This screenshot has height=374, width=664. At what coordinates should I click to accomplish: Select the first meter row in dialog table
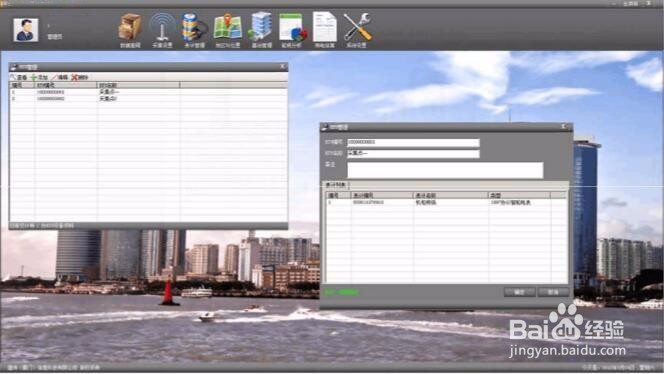click(x=446, y=202)
